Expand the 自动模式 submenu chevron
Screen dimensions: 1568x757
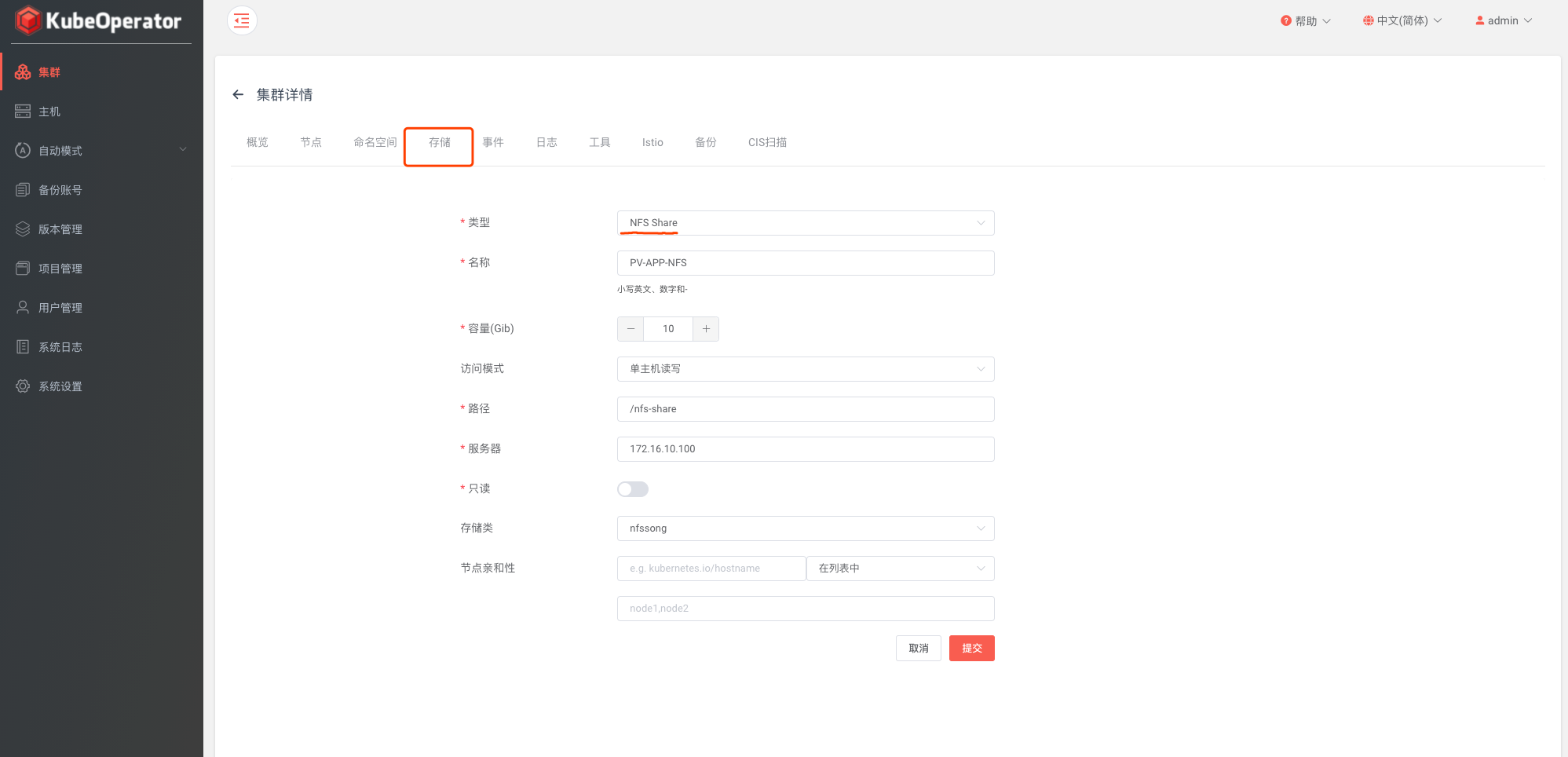pos(183,150)
